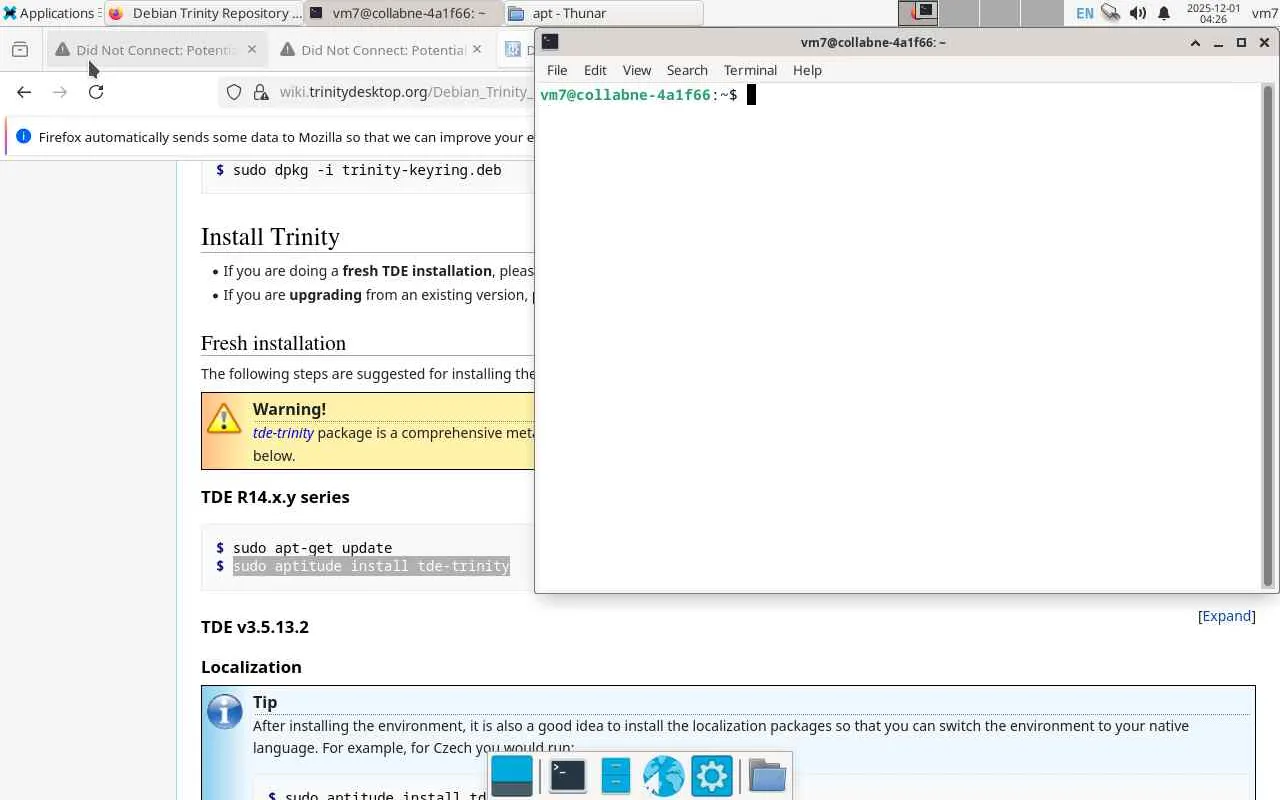The width and height of the screenshot is (1280, 800).
Task: Open the terminal Help menu
Action: (x=807, y=70)
